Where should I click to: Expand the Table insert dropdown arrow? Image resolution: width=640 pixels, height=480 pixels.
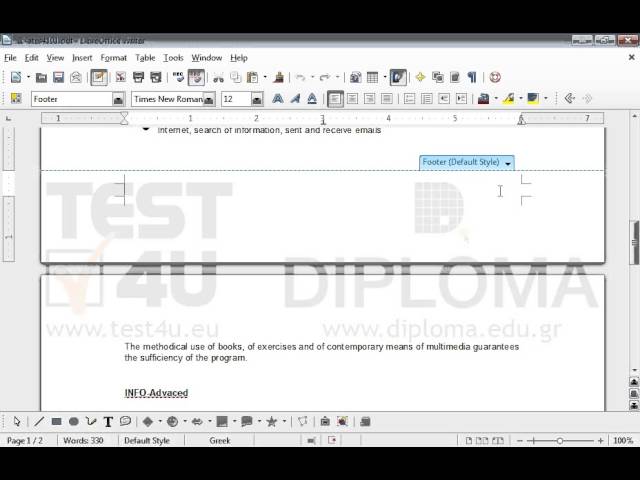pyautogui.click(x=385, y=77)
